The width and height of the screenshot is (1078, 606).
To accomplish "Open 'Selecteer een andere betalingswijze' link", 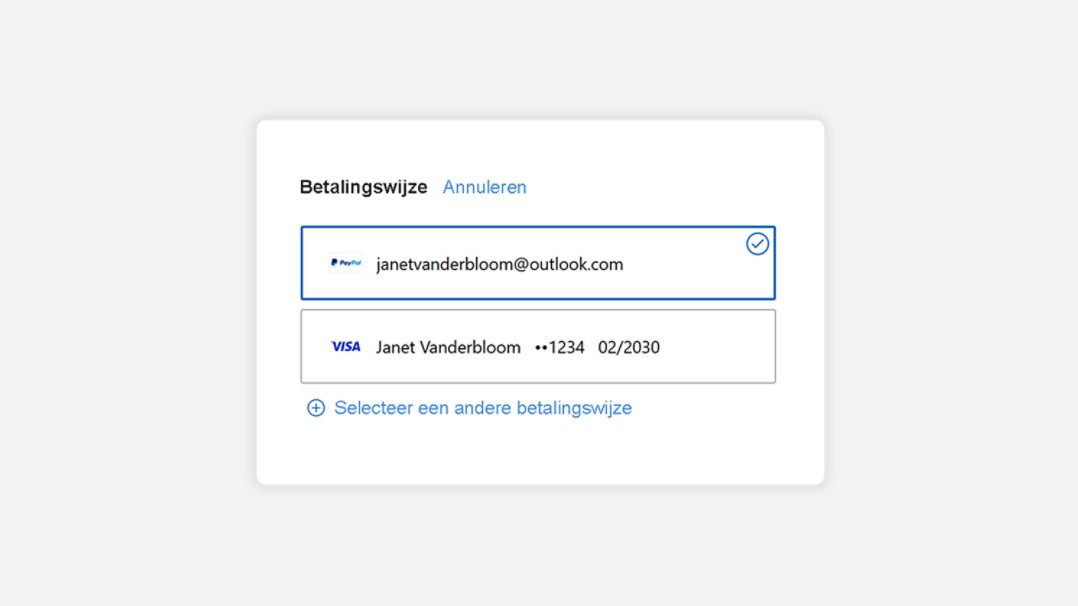I will (483, 408).
